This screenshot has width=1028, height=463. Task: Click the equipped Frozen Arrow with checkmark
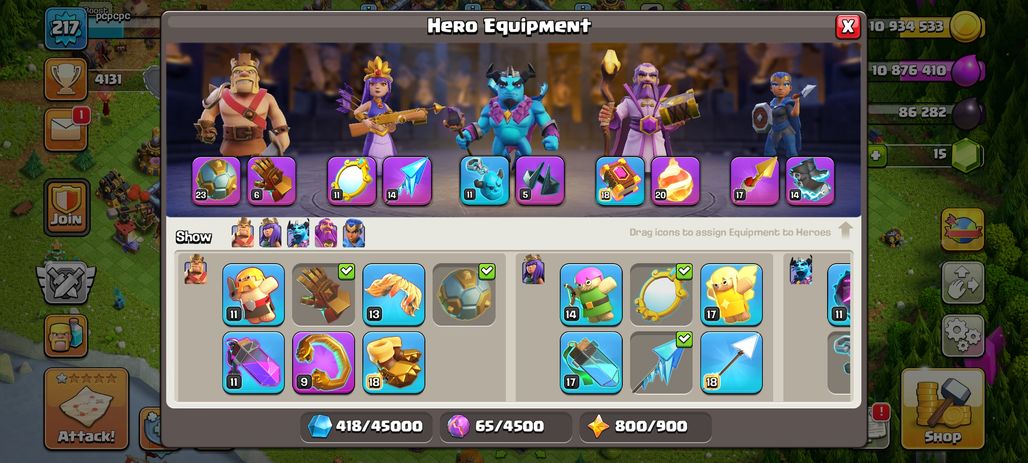point(661,363)
